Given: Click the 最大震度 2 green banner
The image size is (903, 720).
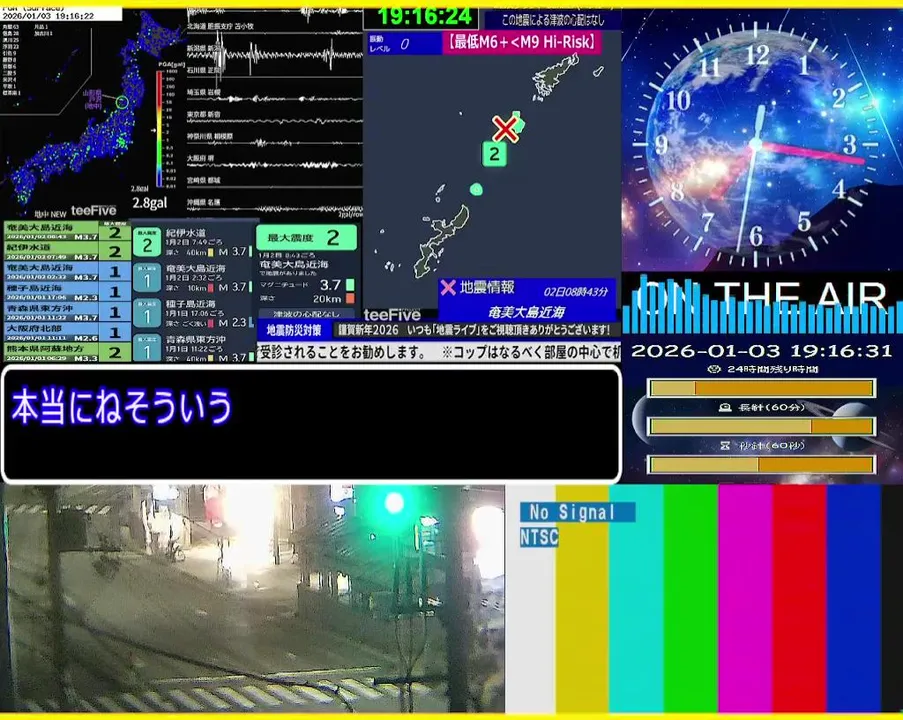Looking at the screenshot, I should pyautogui.click(x=306, y=237).
